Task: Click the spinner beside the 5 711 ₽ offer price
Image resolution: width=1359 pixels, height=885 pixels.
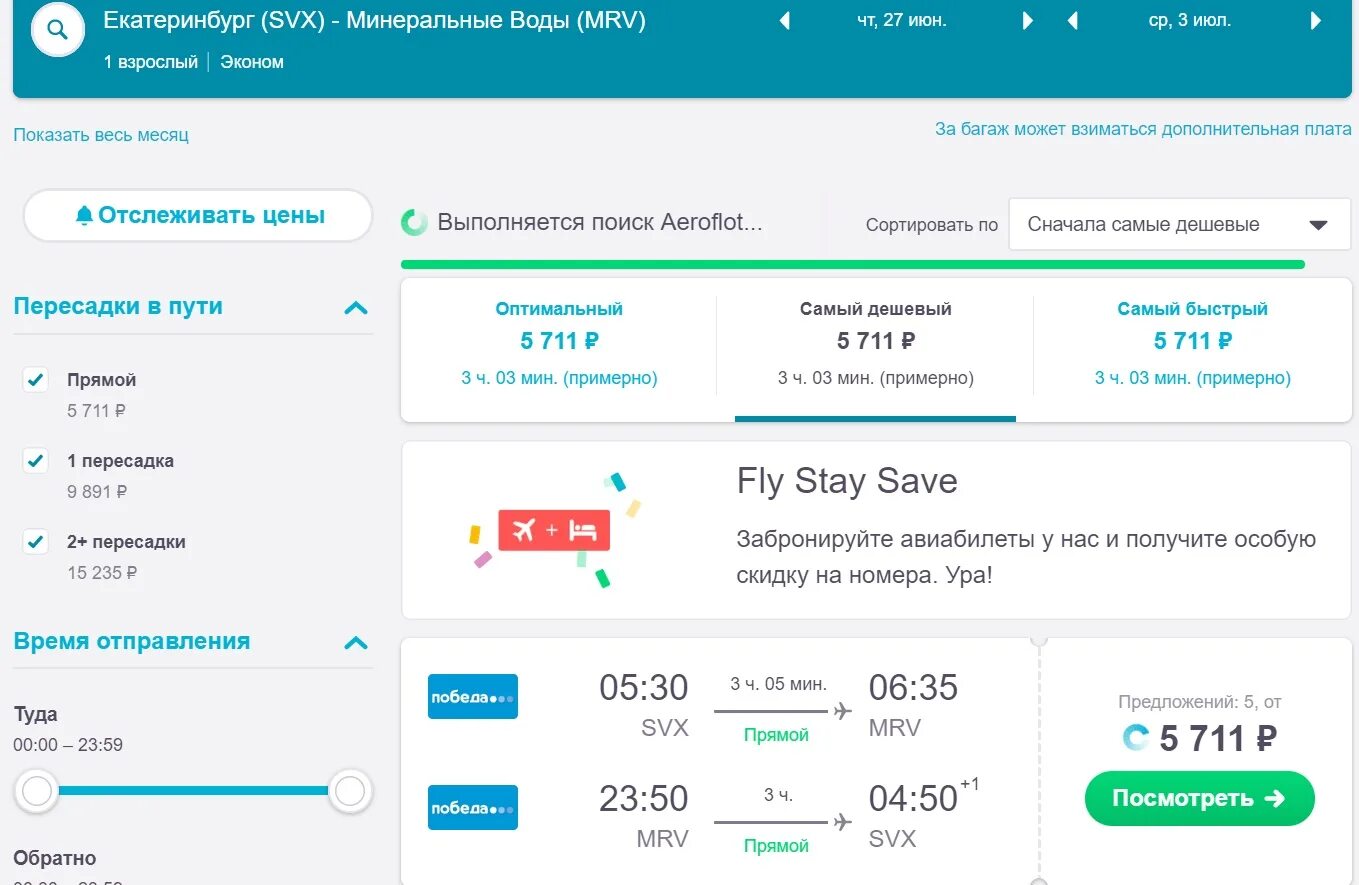Action: 1136,738
